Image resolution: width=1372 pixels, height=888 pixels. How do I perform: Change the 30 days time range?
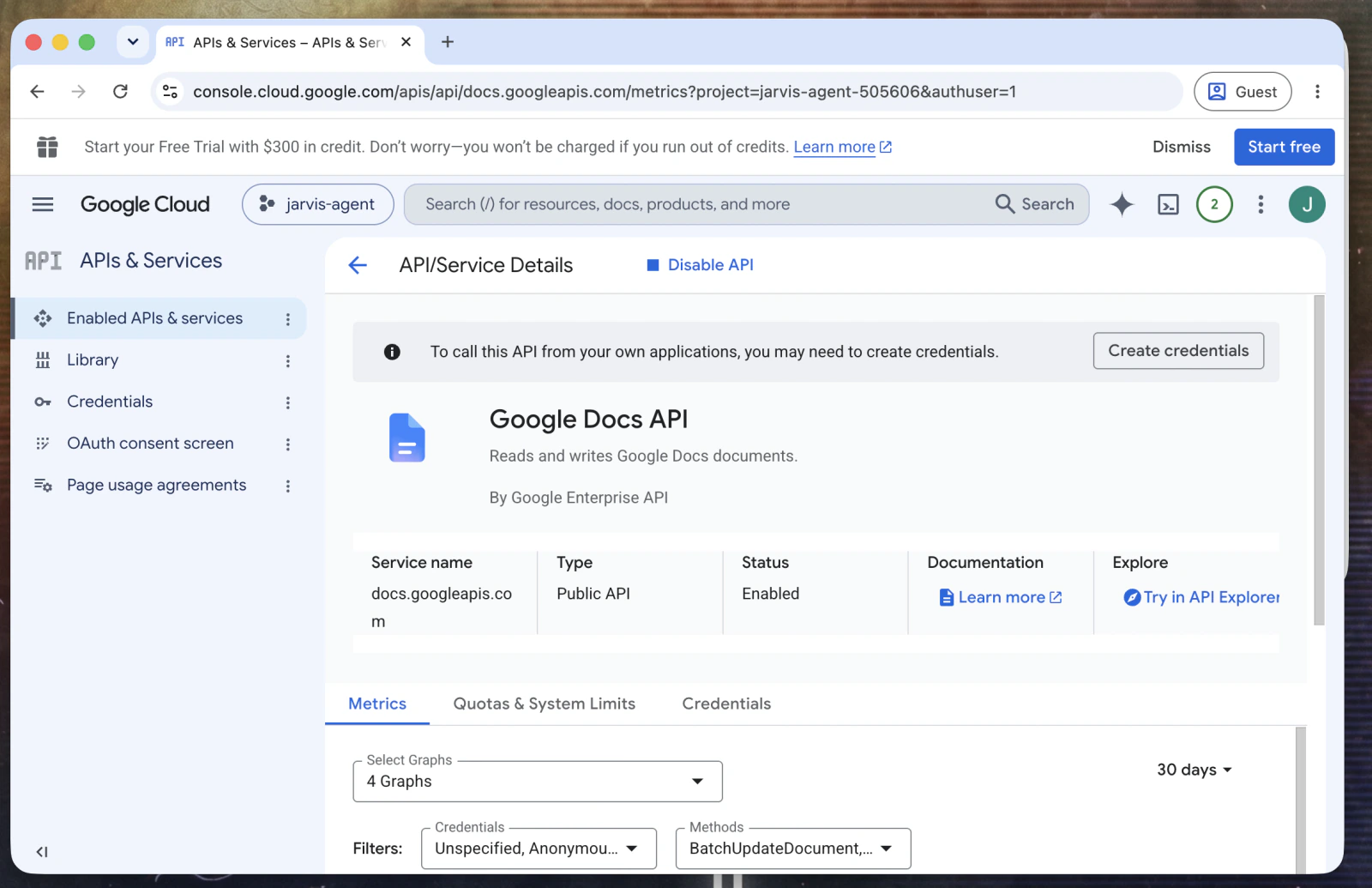(1194, 770)
